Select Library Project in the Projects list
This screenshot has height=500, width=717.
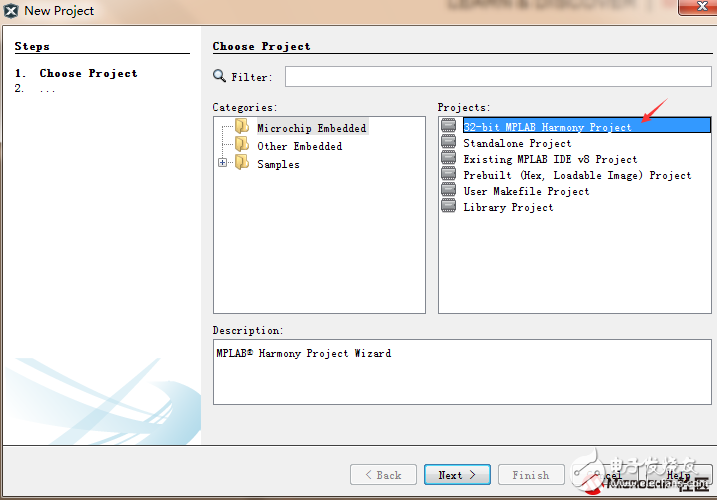click(x=508, y=207)
